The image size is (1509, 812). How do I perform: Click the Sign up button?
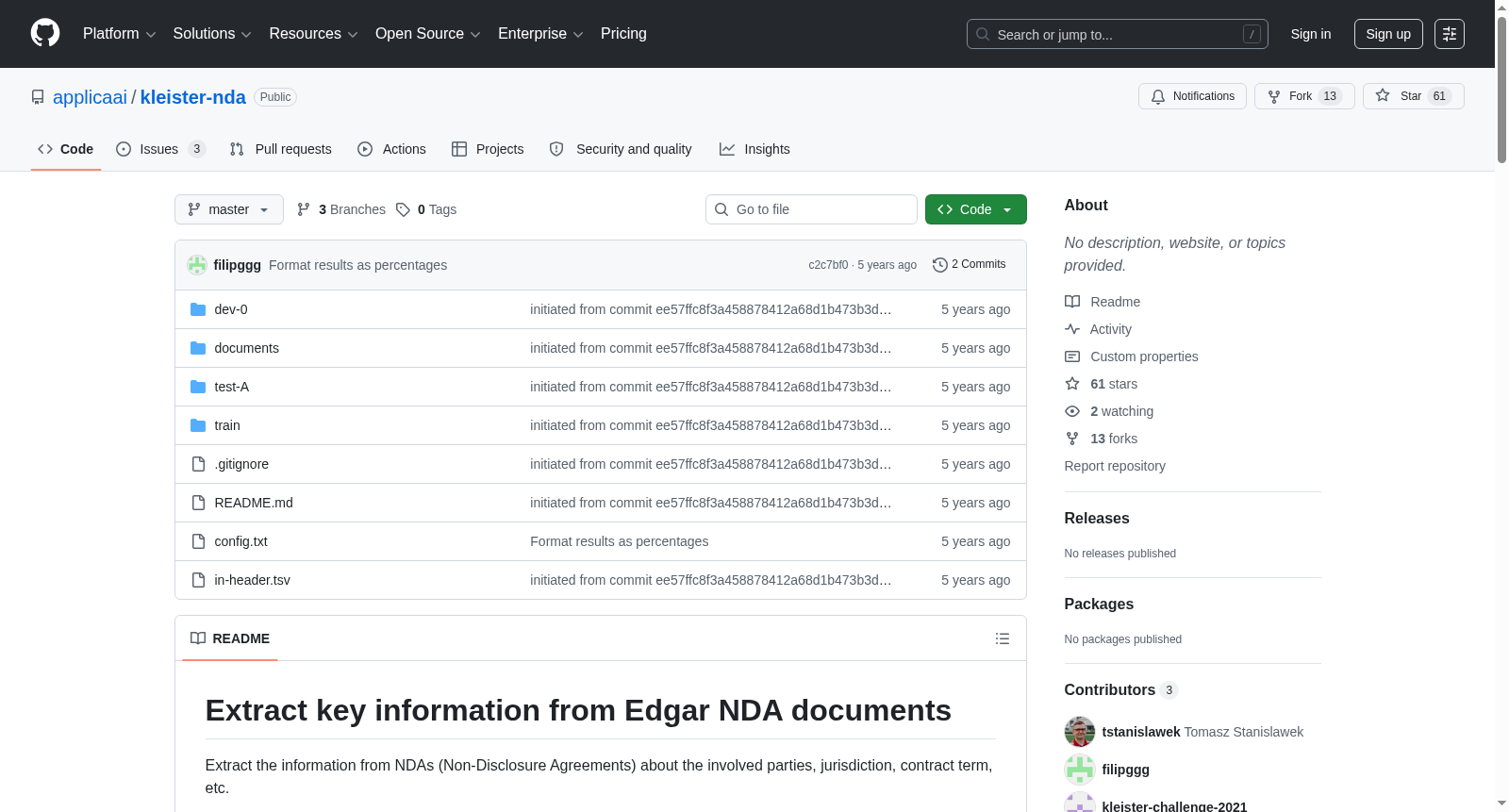1388,34
